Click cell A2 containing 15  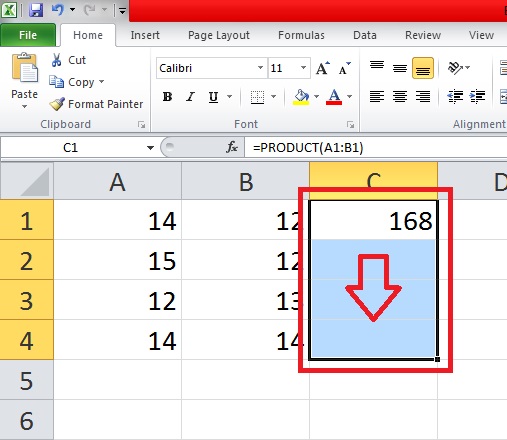(118, 260)
